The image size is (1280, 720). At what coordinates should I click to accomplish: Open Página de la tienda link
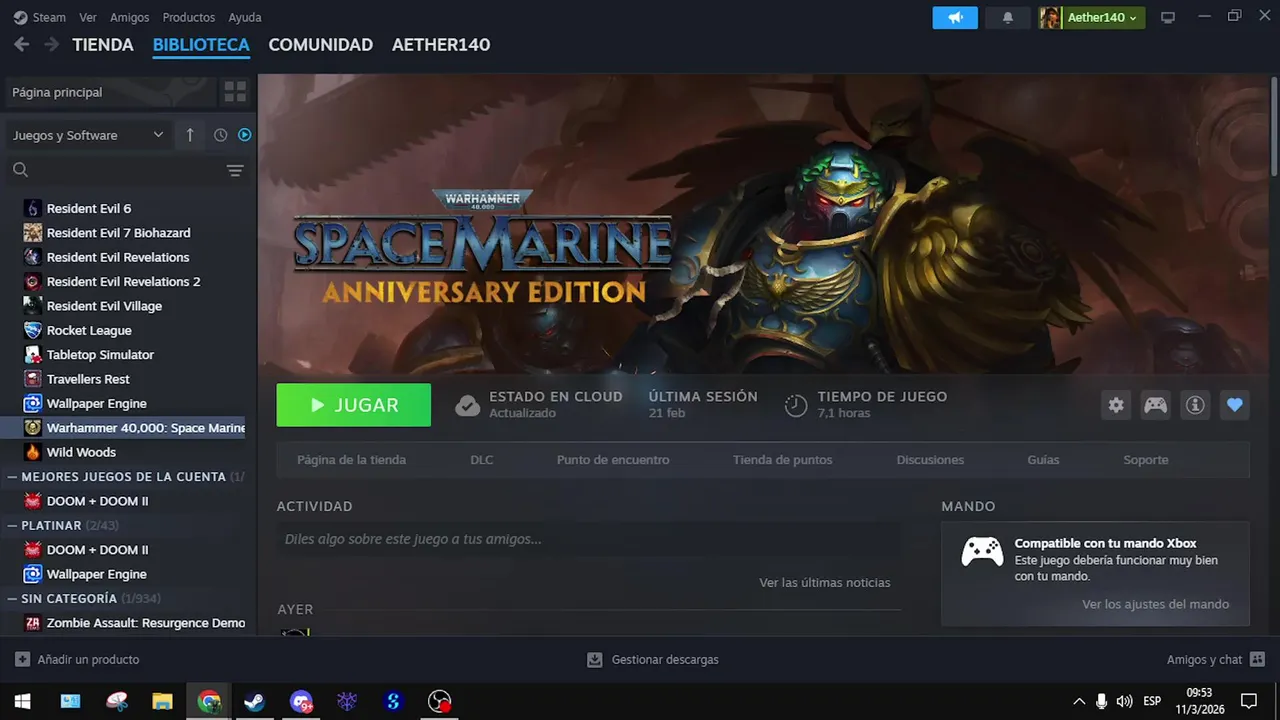(x=351, y=460)
